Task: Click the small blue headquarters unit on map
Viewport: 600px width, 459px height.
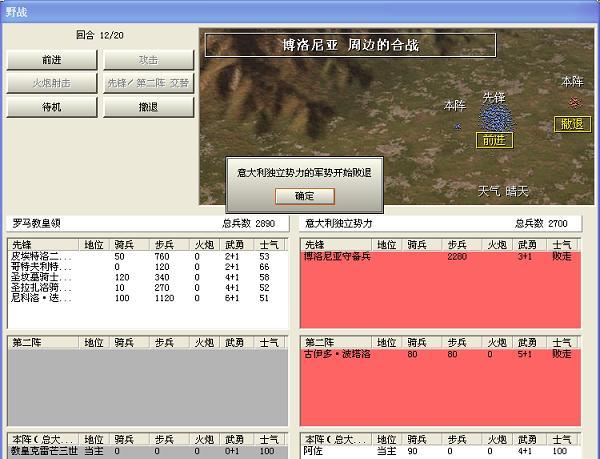Action: 458,126
